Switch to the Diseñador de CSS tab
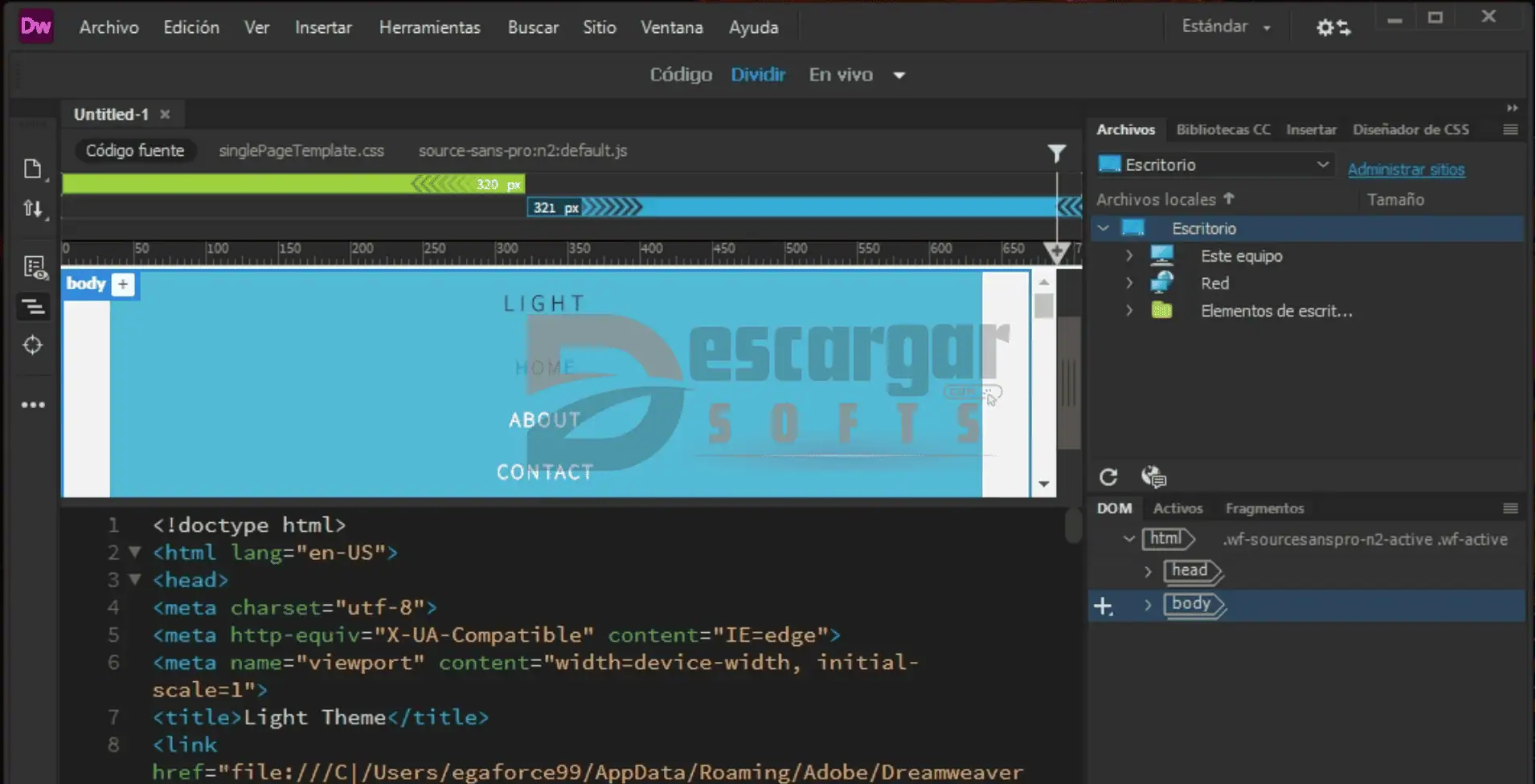The image size is (1536, 784). [1411, 129]
